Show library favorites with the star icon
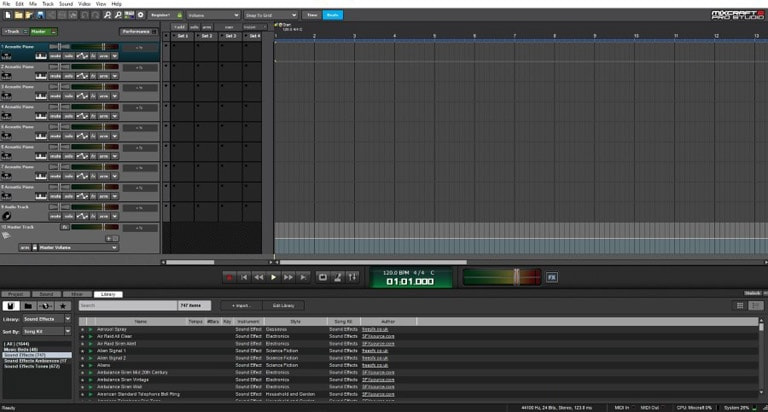 (x=65, y=305)
